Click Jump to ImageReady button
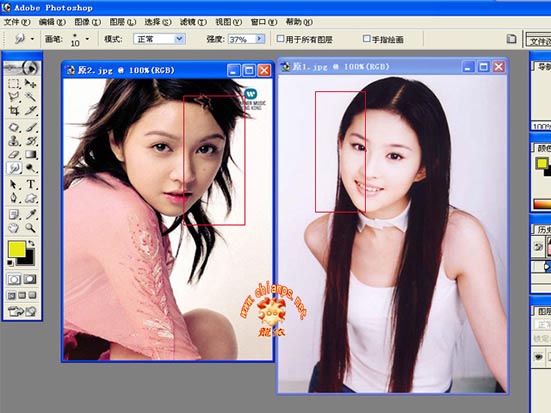This screenshot has width=551, height=413. coord(22,311)
